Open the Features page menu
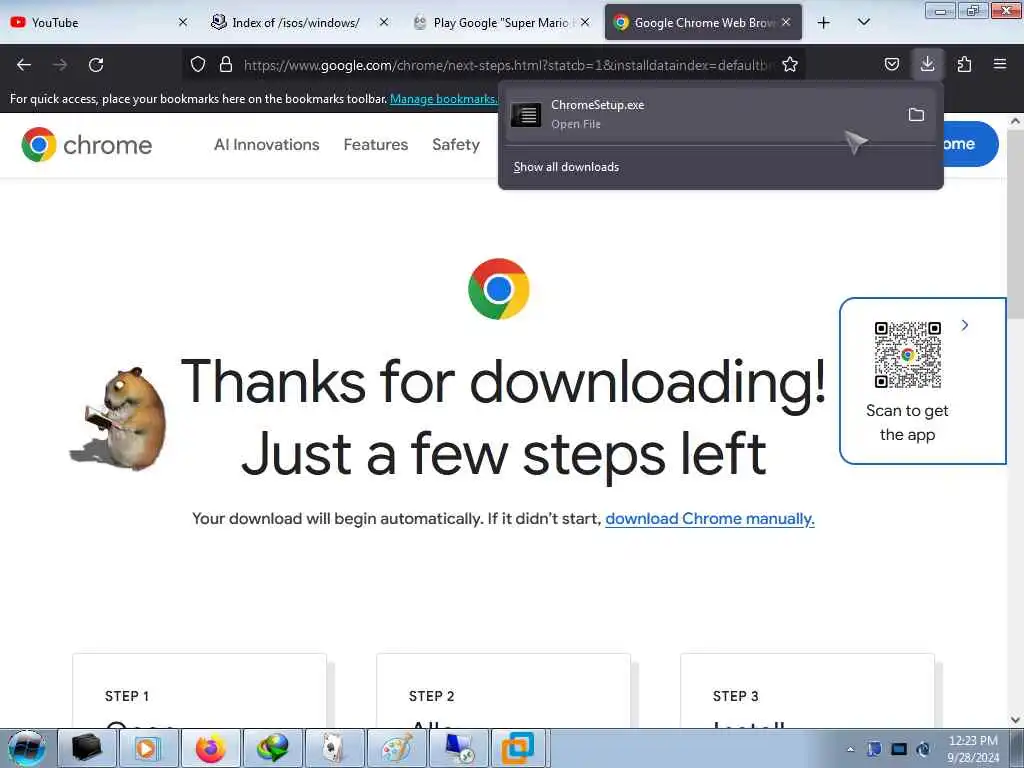Screen dimensions: 1024x768 [376, 144]
